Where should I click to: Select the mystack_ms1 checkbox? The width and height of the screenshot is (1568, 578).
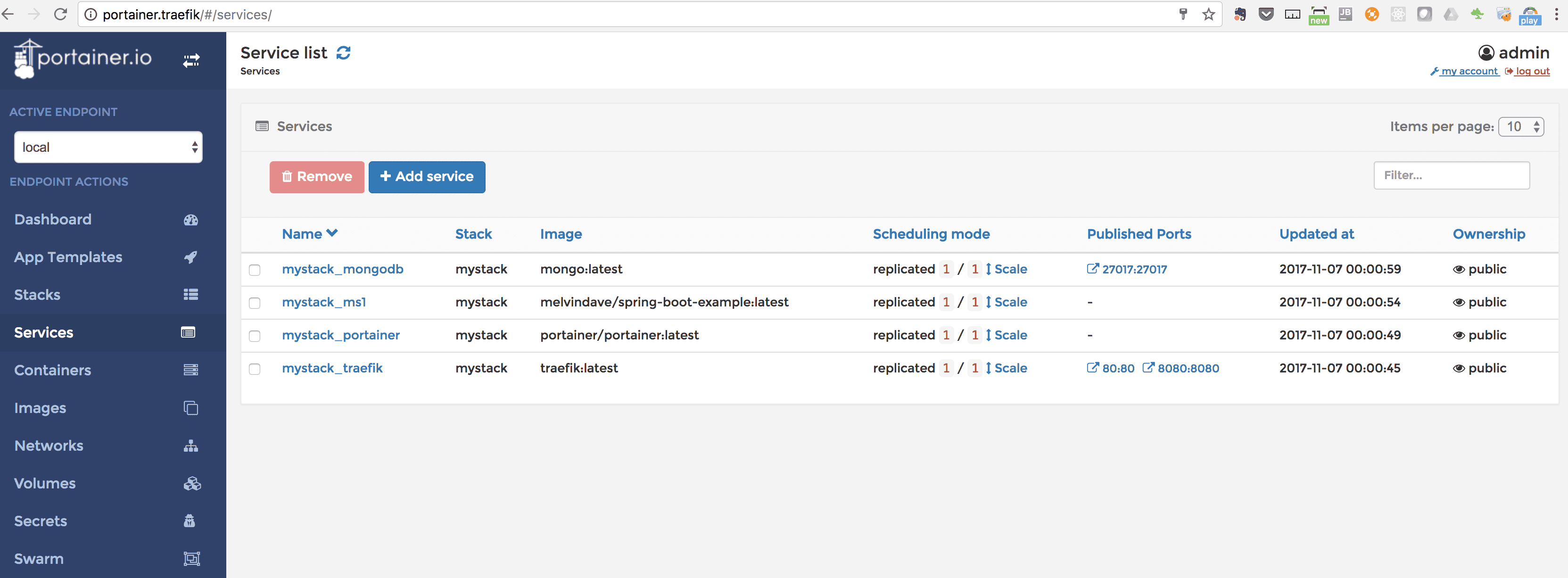[255, 303]
